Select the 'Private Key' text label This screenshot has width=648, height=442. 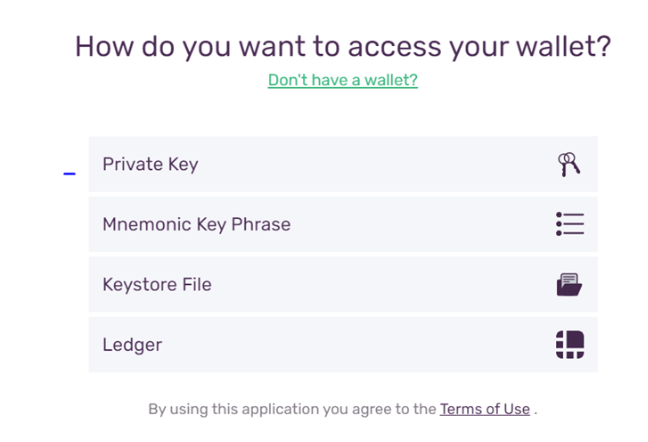(x=150, y=164)
